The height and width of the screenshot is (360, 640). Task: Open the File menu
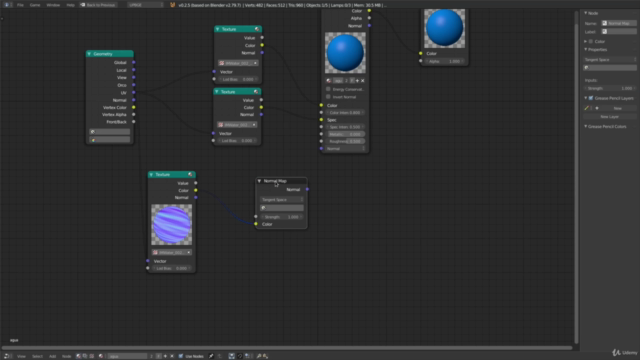click(x=20, y=5)
